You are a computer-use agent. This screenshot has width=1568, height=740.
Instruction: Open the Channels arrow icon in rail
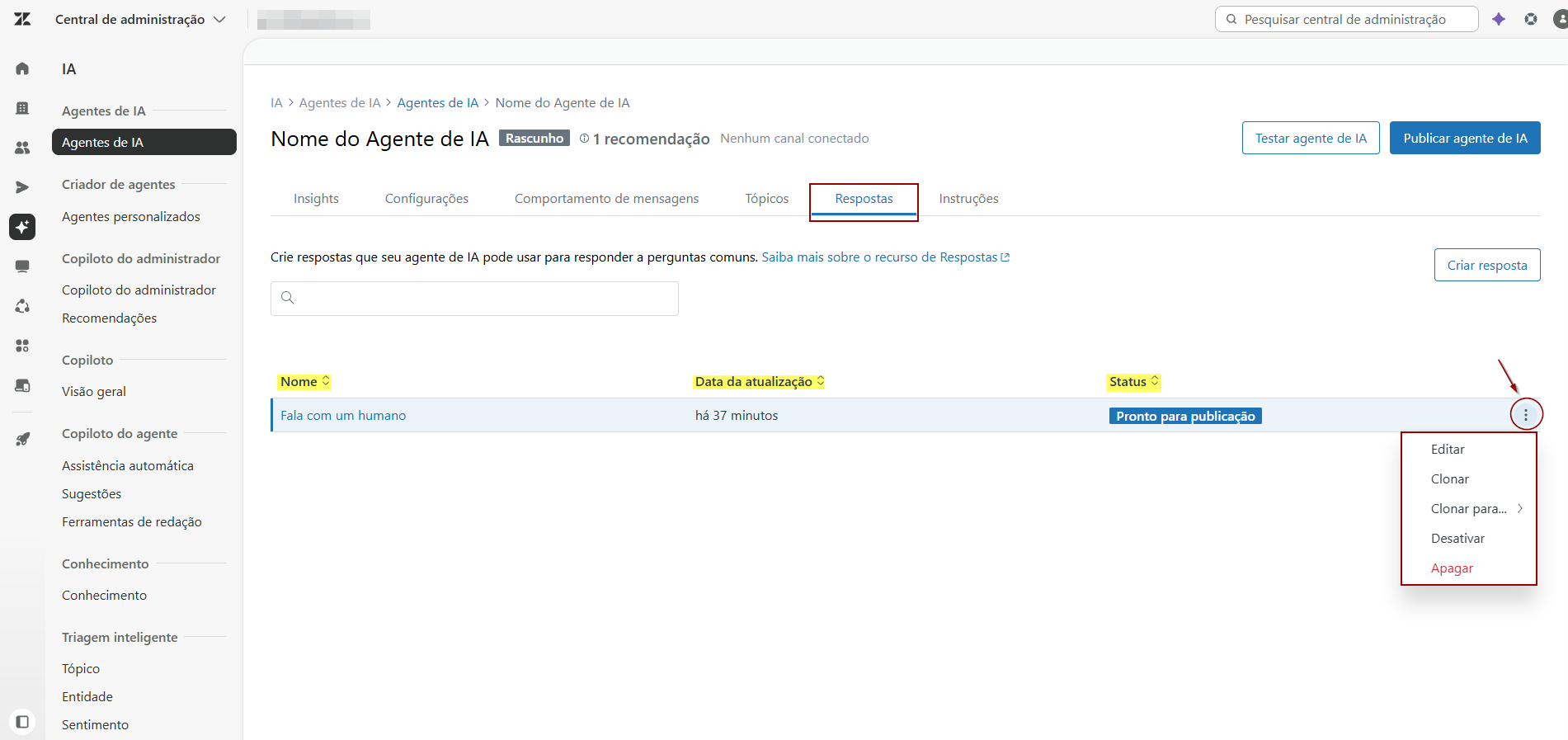(22, 187)
